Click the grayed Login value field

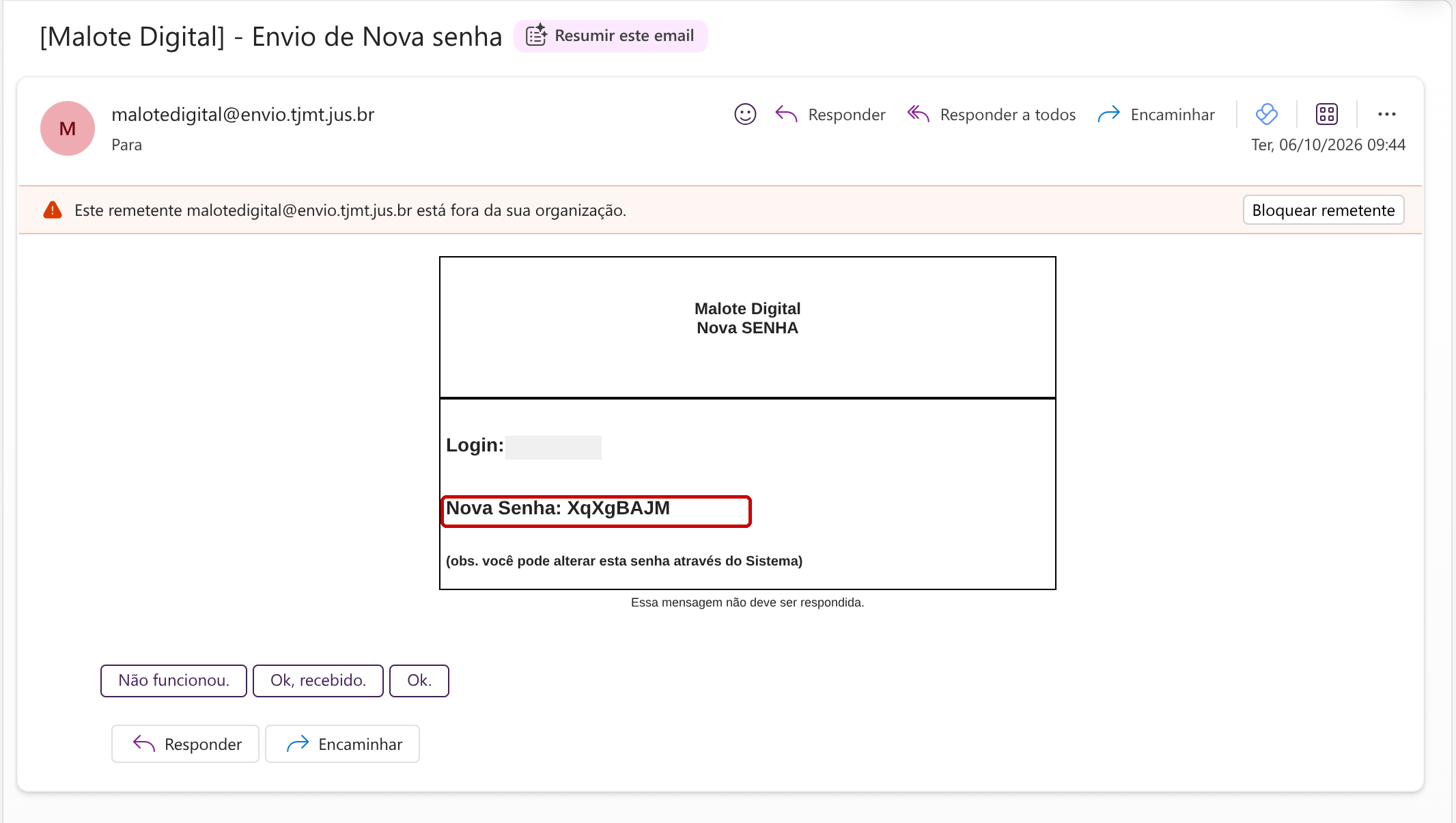(x=553, y=447)
